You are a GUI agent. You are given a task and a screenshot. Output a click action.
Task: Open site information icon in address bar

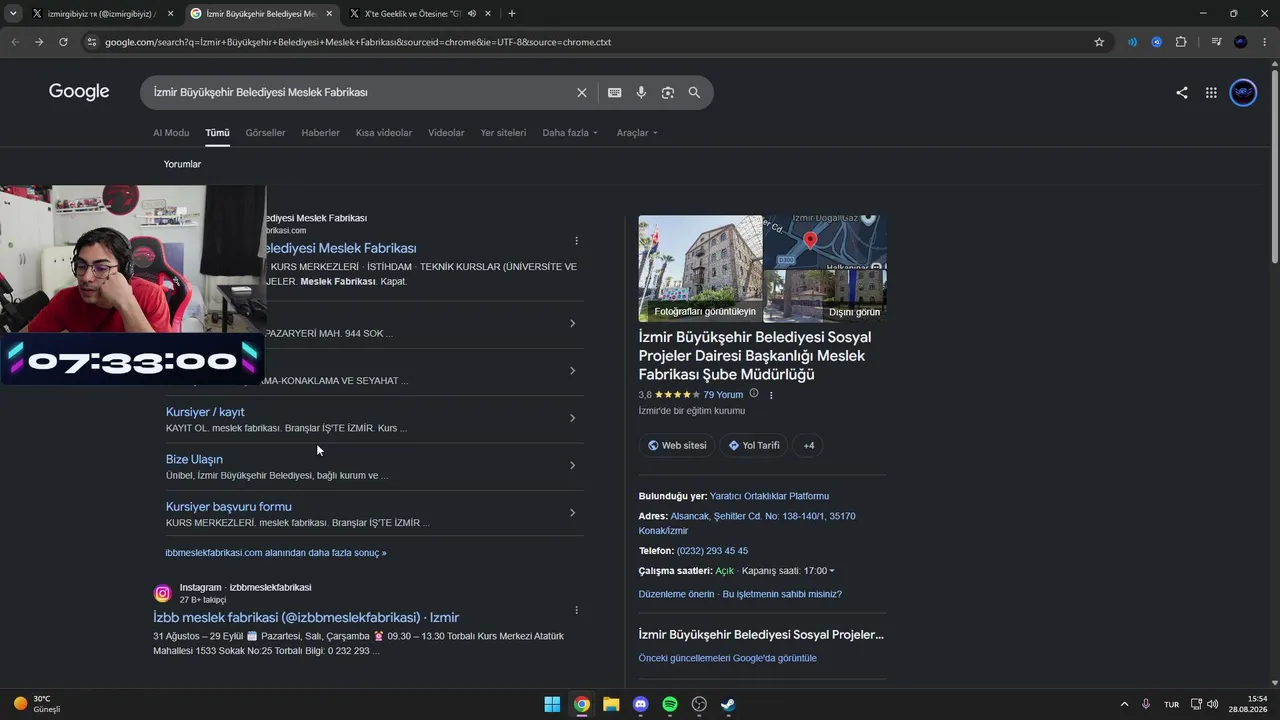[91, 42]
